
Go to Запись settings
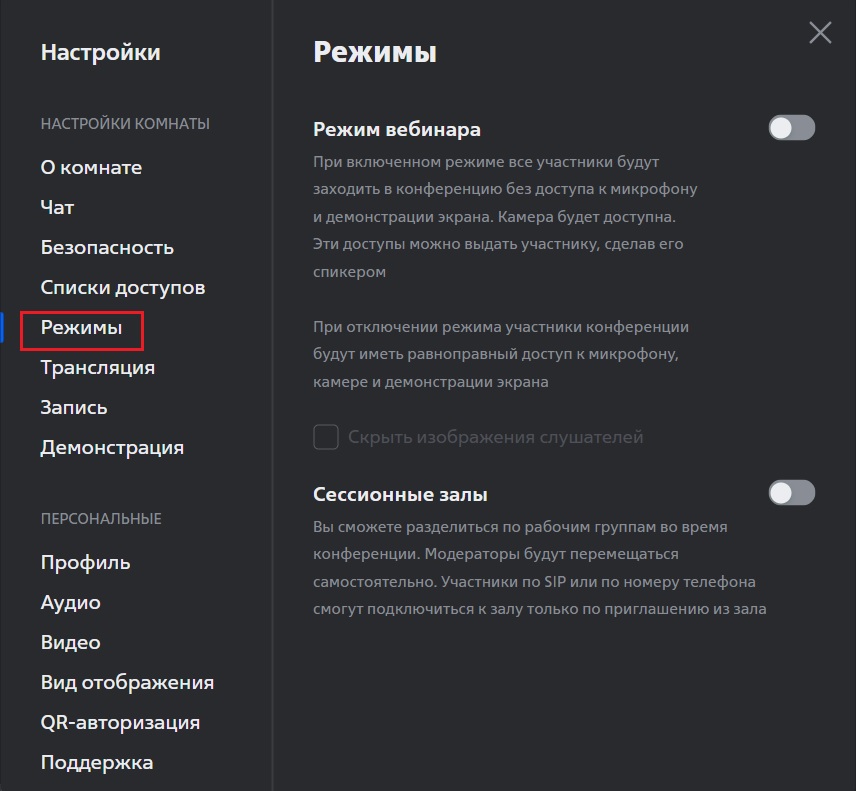[x=74, y=407]
